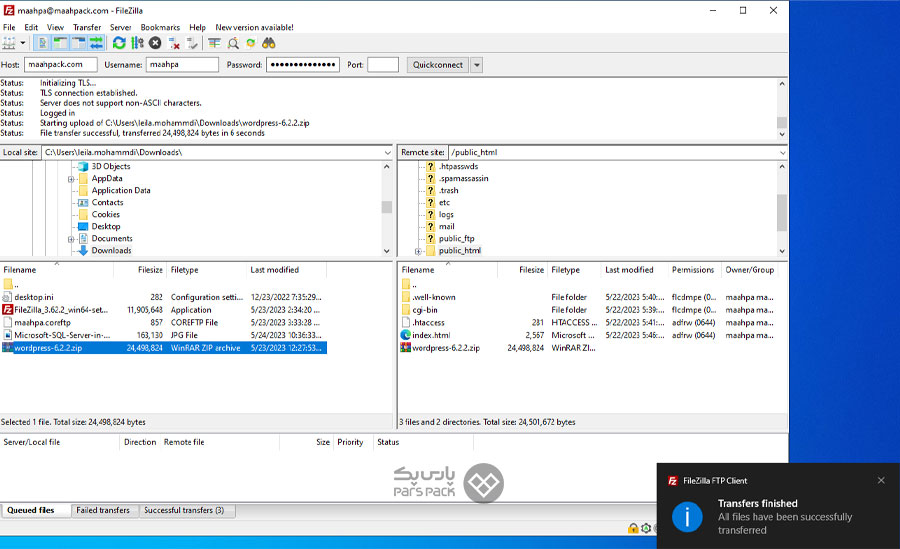This screenshot has height=549, width=900.
Task: Refresh the file and folder lists
Action: pos(119,43)
